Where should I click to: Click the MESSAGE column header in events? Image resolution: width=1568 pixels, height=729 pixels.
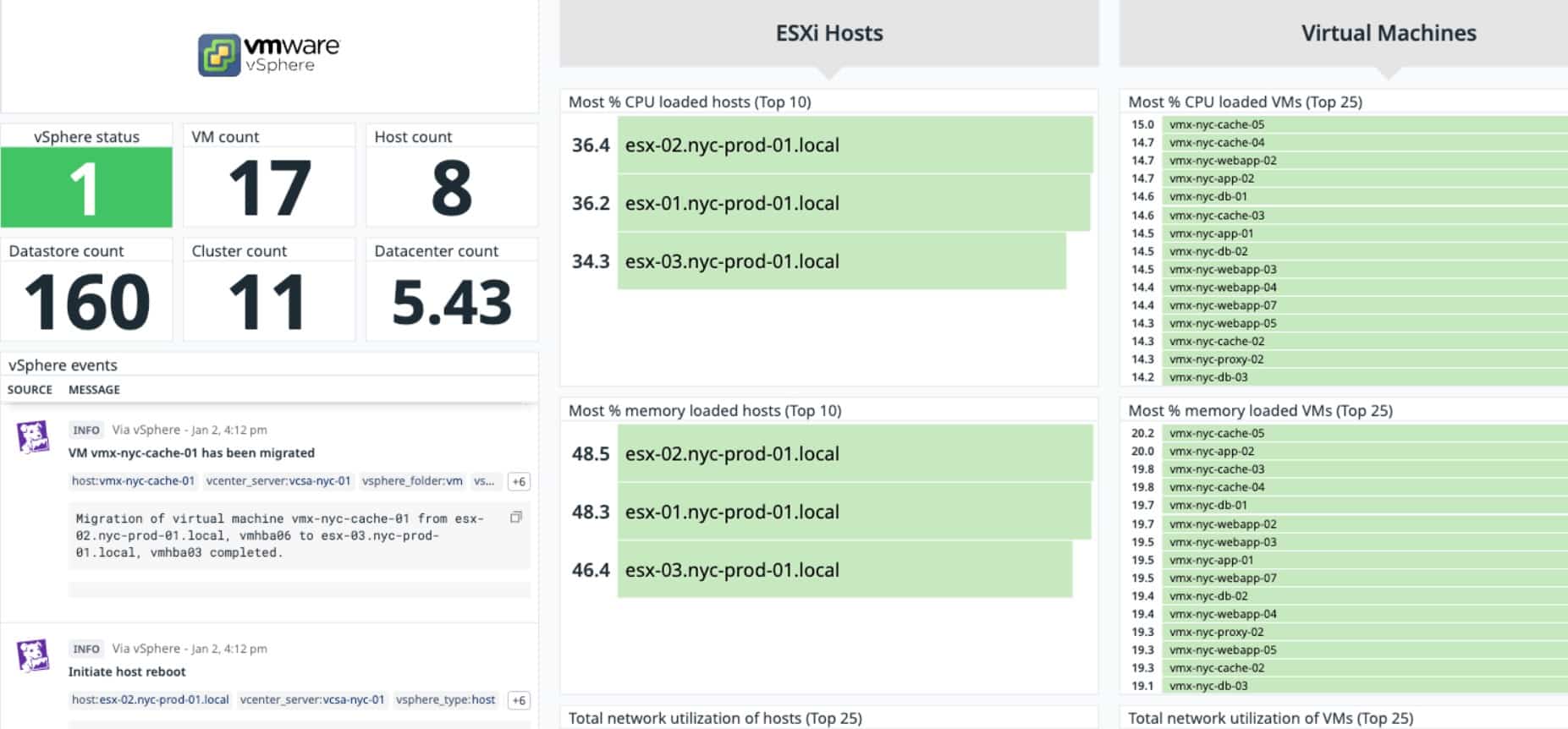(94, 390)
